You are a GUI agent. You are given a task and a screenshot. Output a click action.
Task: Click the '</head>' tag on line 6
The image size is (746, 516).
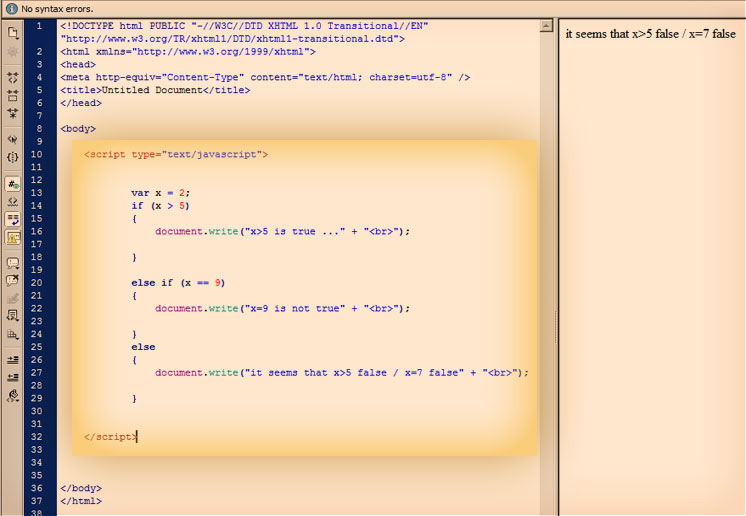click(81, 103)
